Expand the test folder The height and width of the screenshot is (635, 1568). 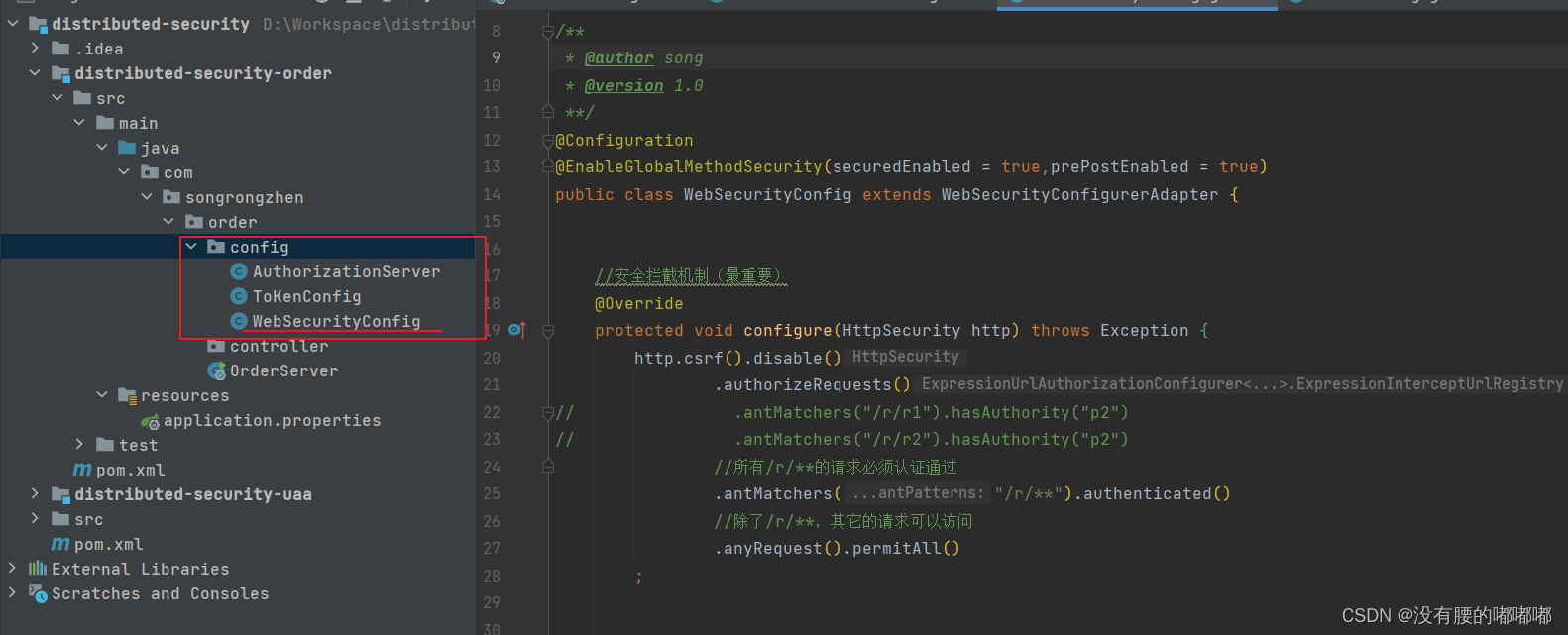coord(80,444)
